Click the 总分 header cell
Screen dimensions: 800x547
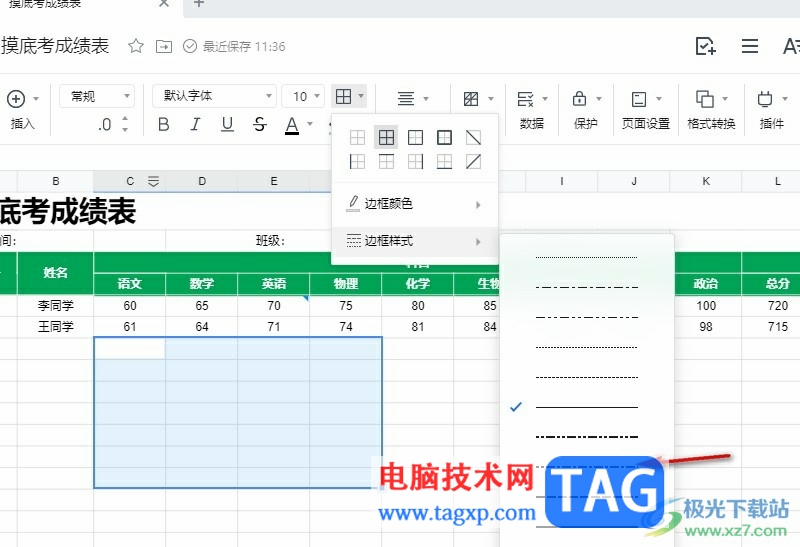pyautogui.click(x=771, y=284)
